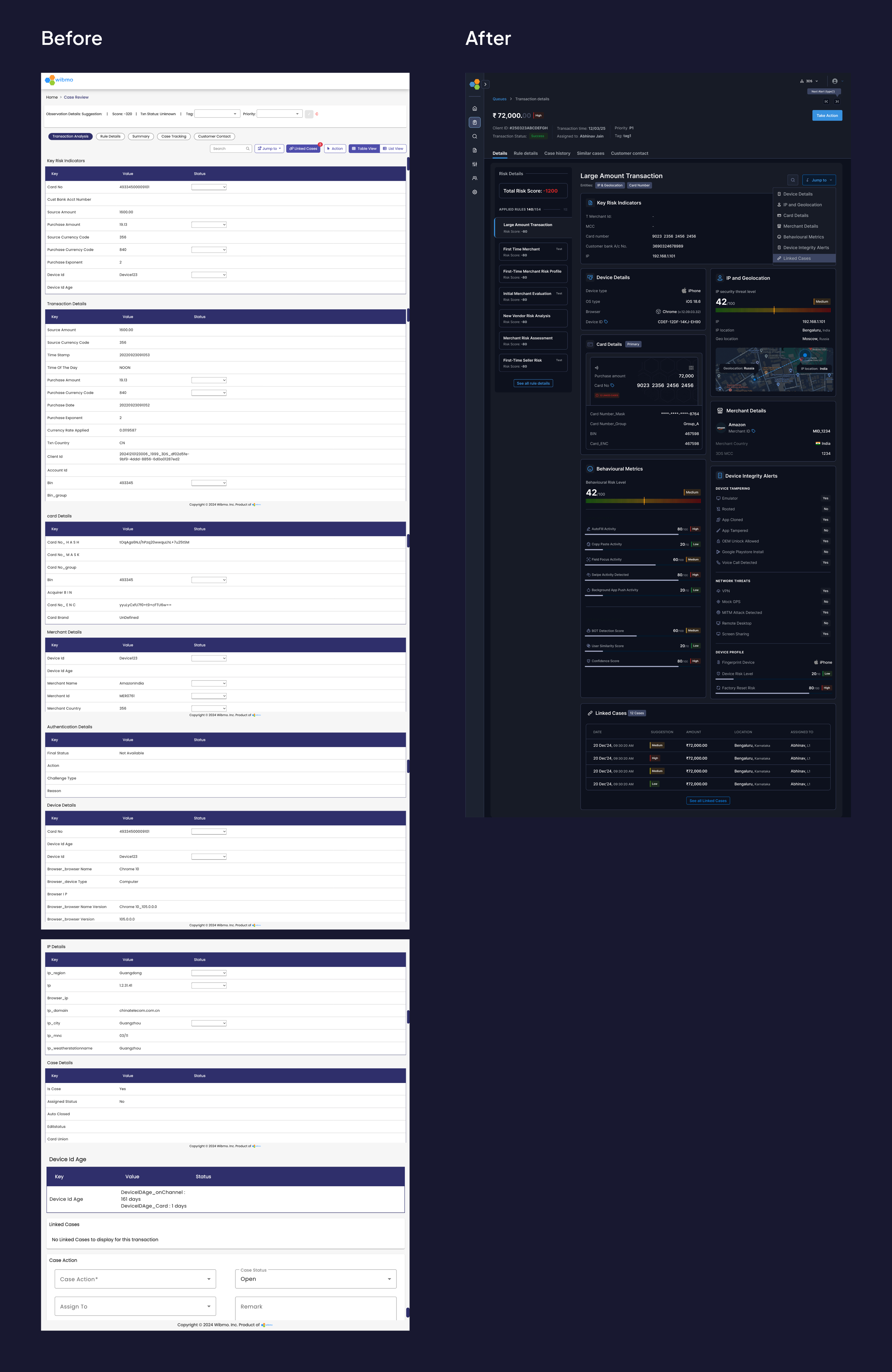Open the Case Status dropdown

pos(315,1279)
